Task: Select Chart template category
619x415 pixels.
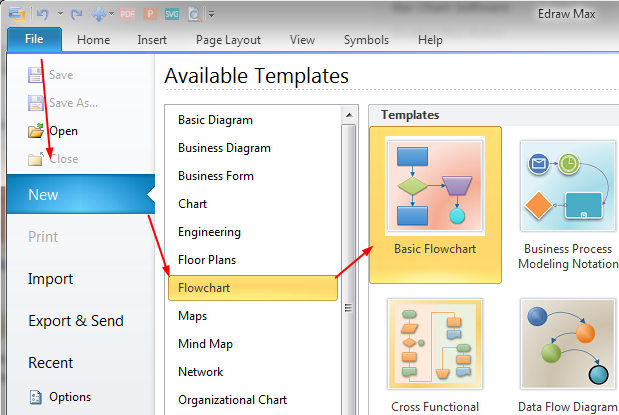Action: click(192, 204)
